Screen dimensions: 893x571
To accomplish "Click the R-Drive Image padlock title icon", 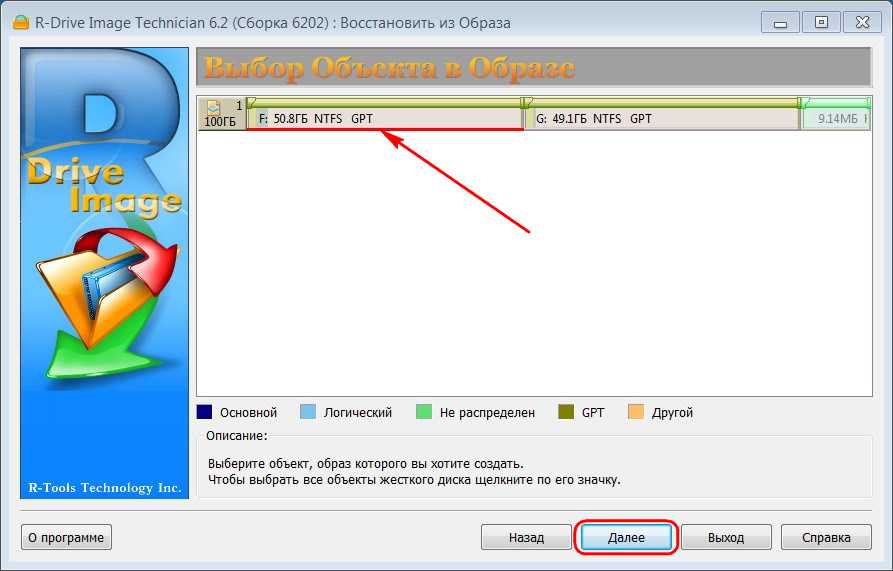I will (x=21, y=23).
